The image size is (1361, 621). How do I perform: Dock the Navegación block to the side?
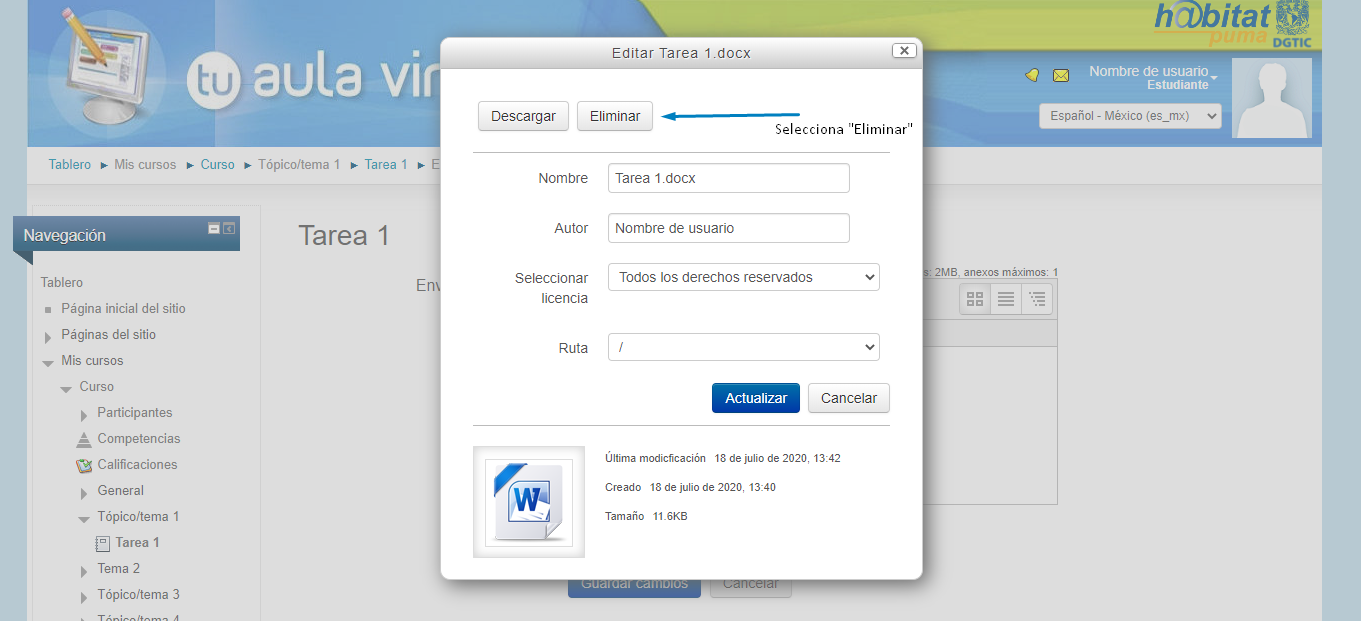[x=229, y=229]
